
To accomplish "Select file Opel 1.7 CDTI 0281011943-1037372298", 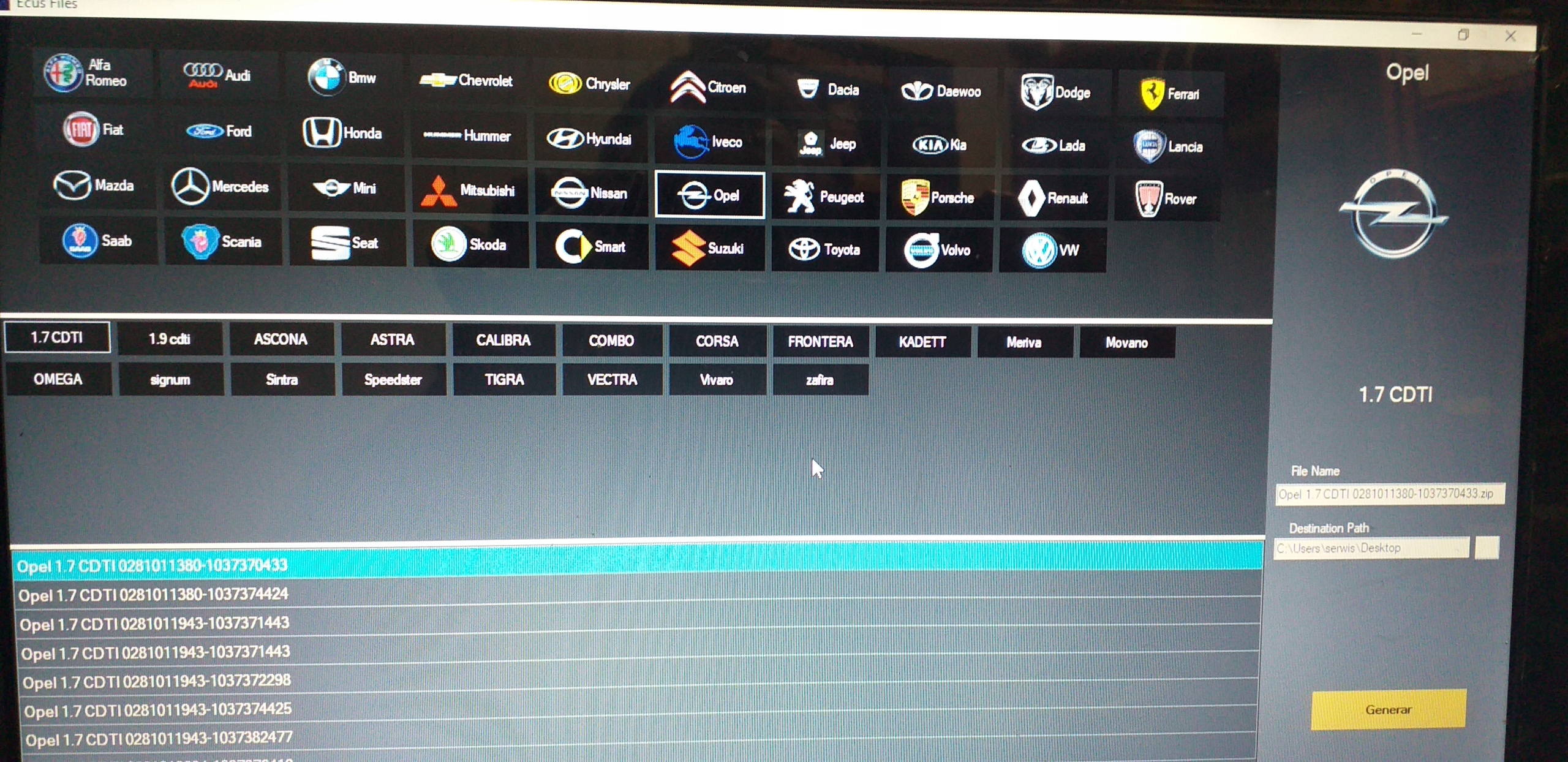I will pos(157,681).
